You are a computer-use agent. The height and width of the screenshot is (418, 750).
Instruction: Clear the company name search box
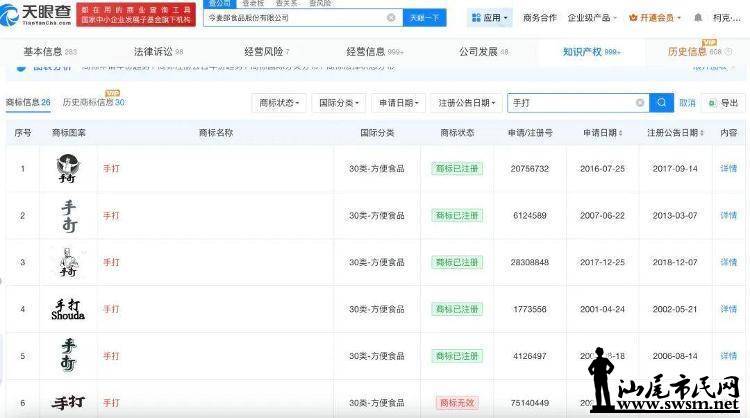pos(390,18)
